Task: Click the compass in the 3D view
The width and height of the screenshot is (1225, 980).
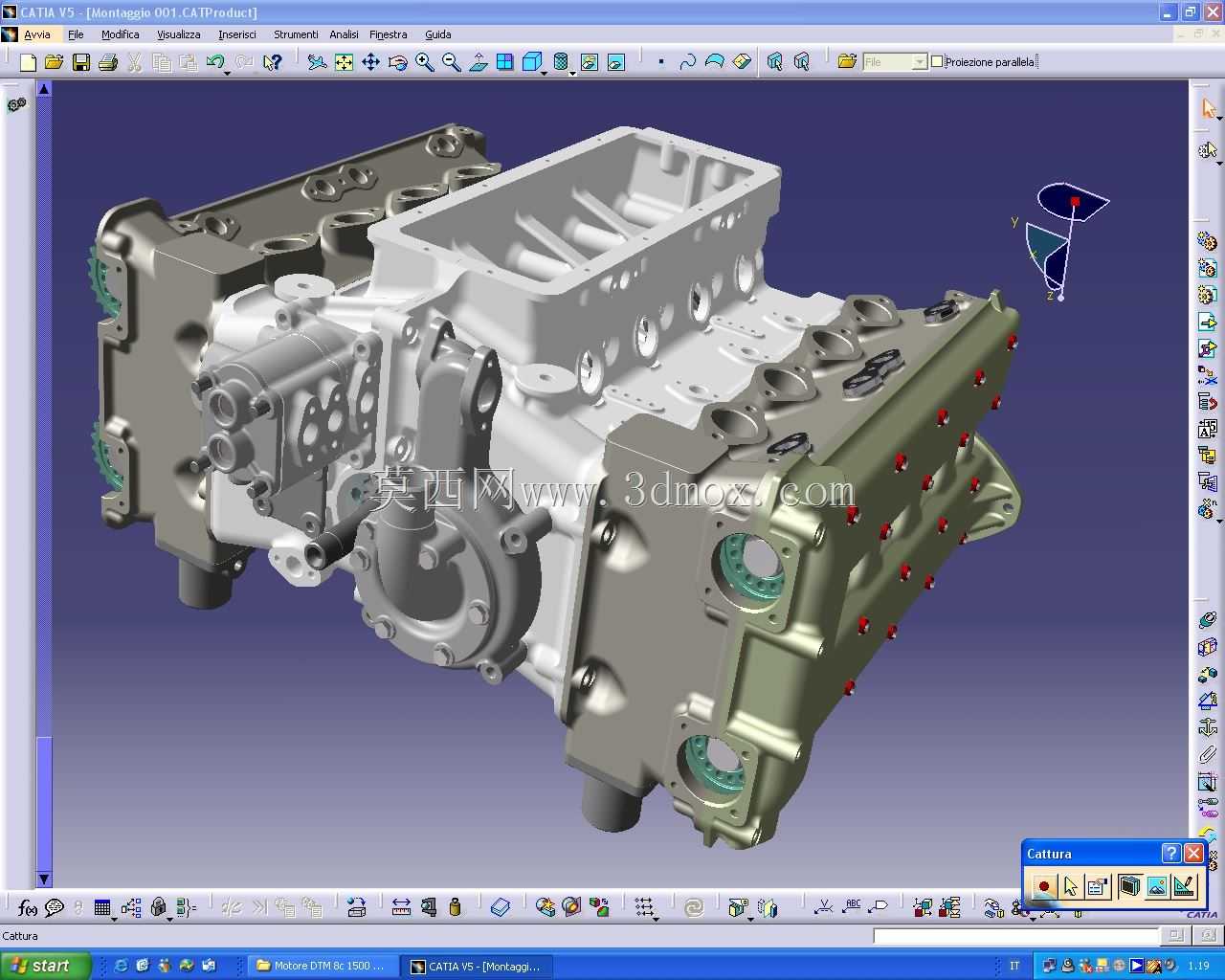Action: pos(1063,239)
